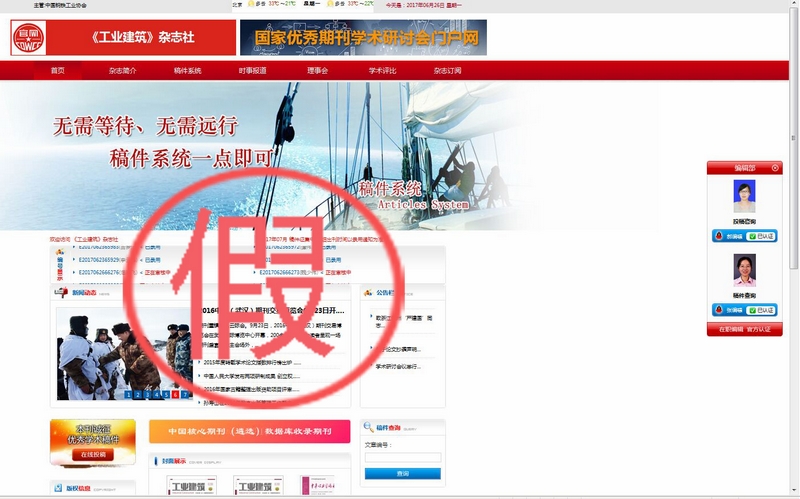800x499 pixels.
Task: Click the 公告栏 section icon
Action: pos(367,293)
